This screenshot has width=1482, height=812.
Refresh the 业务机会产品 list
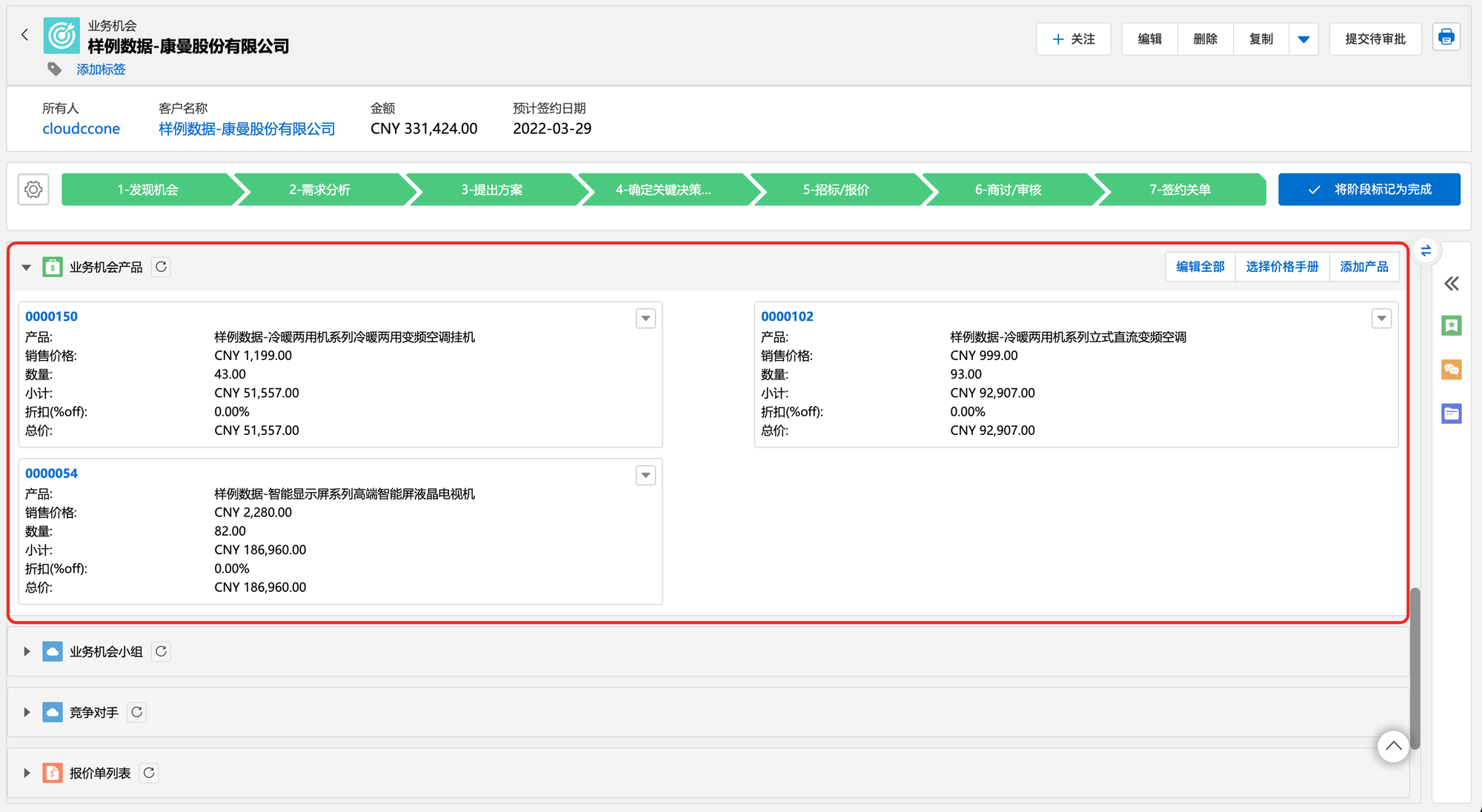pyautogui.click(x=161, y=267)
